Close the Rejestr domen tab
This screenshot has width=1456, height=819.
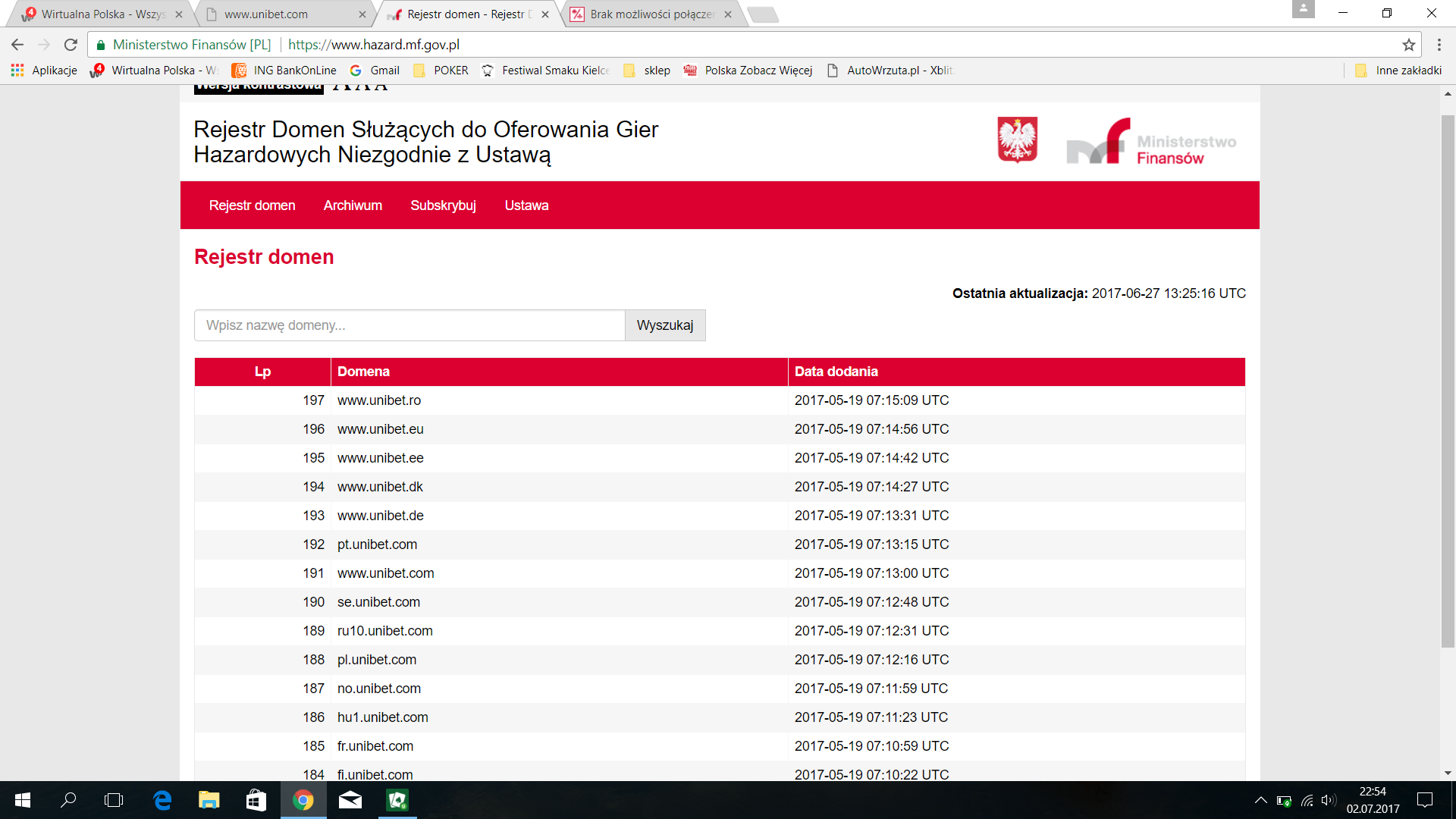tap(545, 14)
